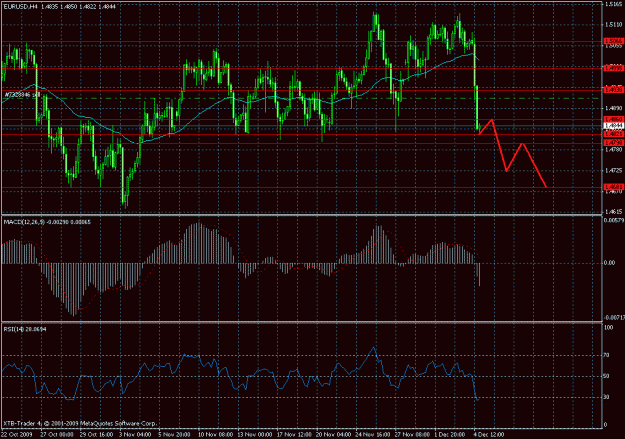Click the 1 Dec 20:00 time label
This screenshot has height=439, width=625.
click(449, 434)
